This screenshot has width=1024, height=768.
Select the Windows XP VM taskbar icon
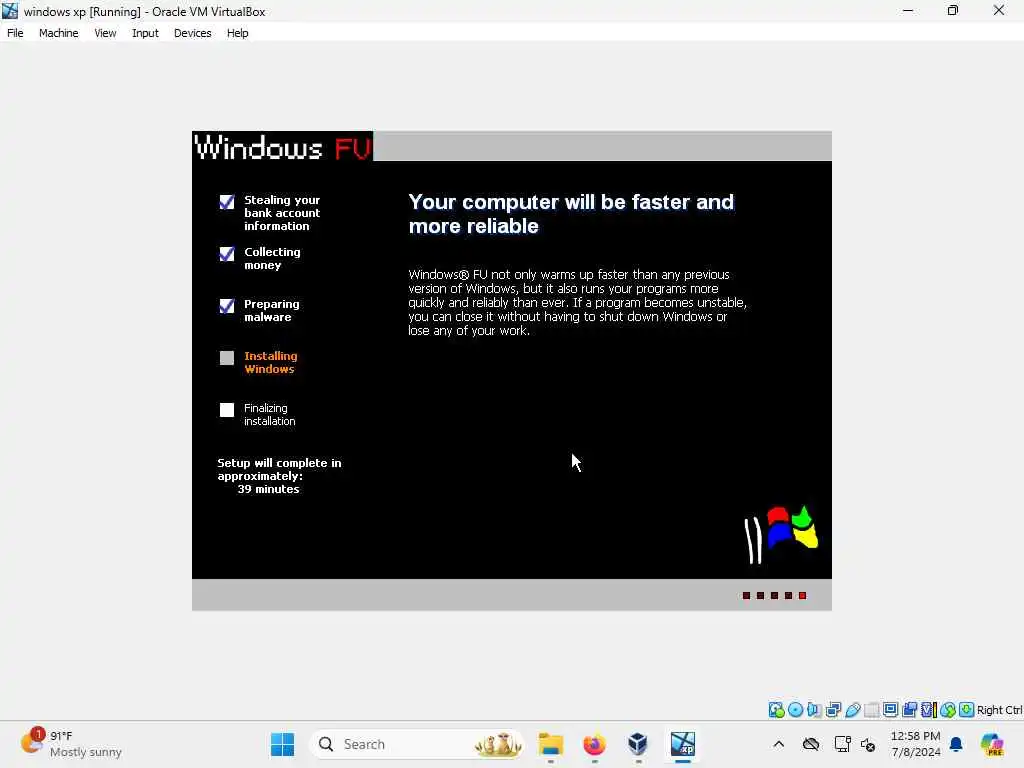click(x=682, y=744)
